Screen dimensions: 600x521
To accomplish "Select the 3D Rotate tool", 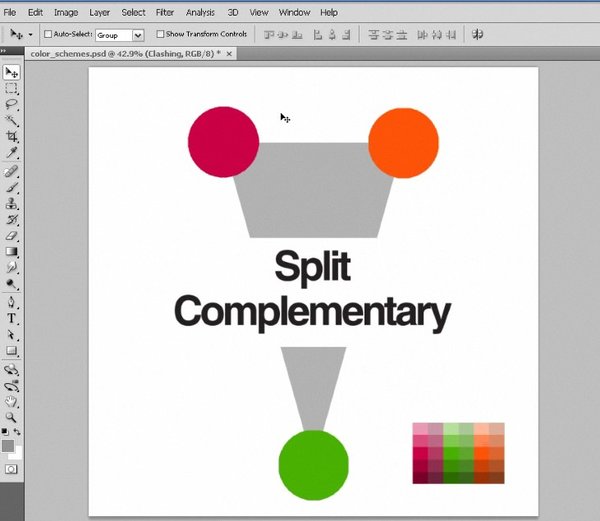I will click(x=11, y=370).
